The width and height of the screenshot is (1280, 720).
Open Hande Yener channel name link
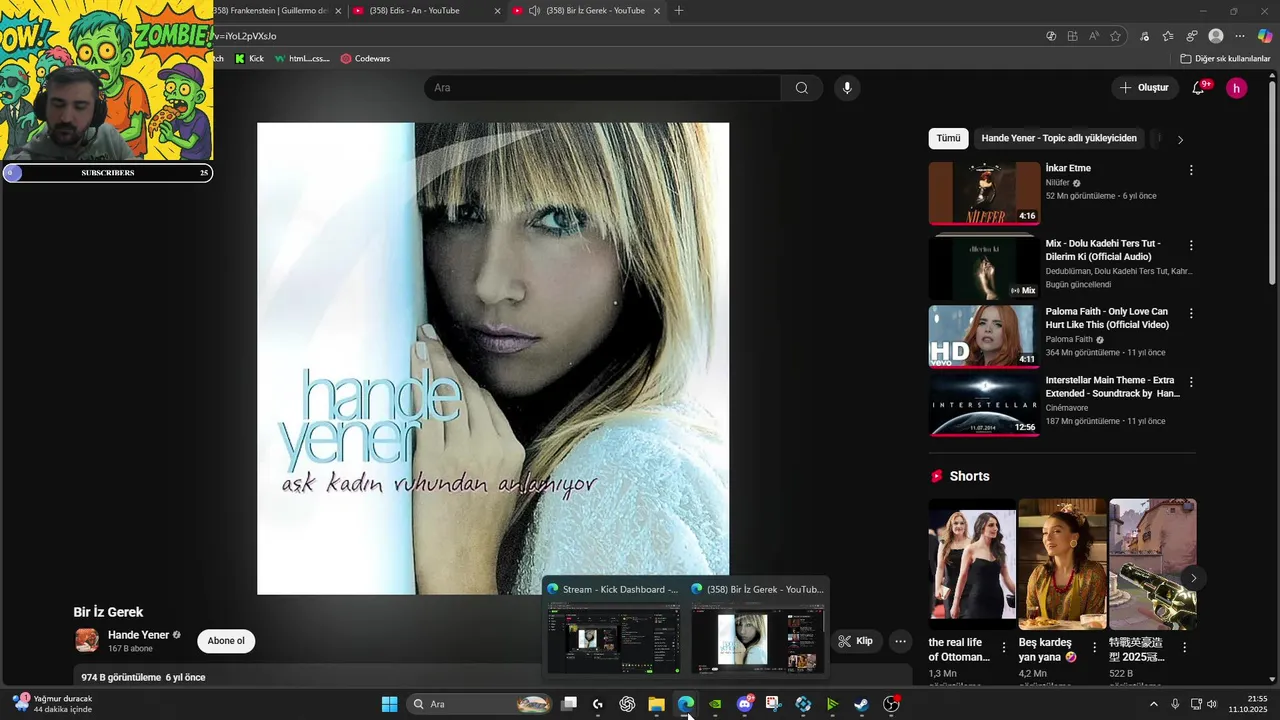[x=138, y=635]
